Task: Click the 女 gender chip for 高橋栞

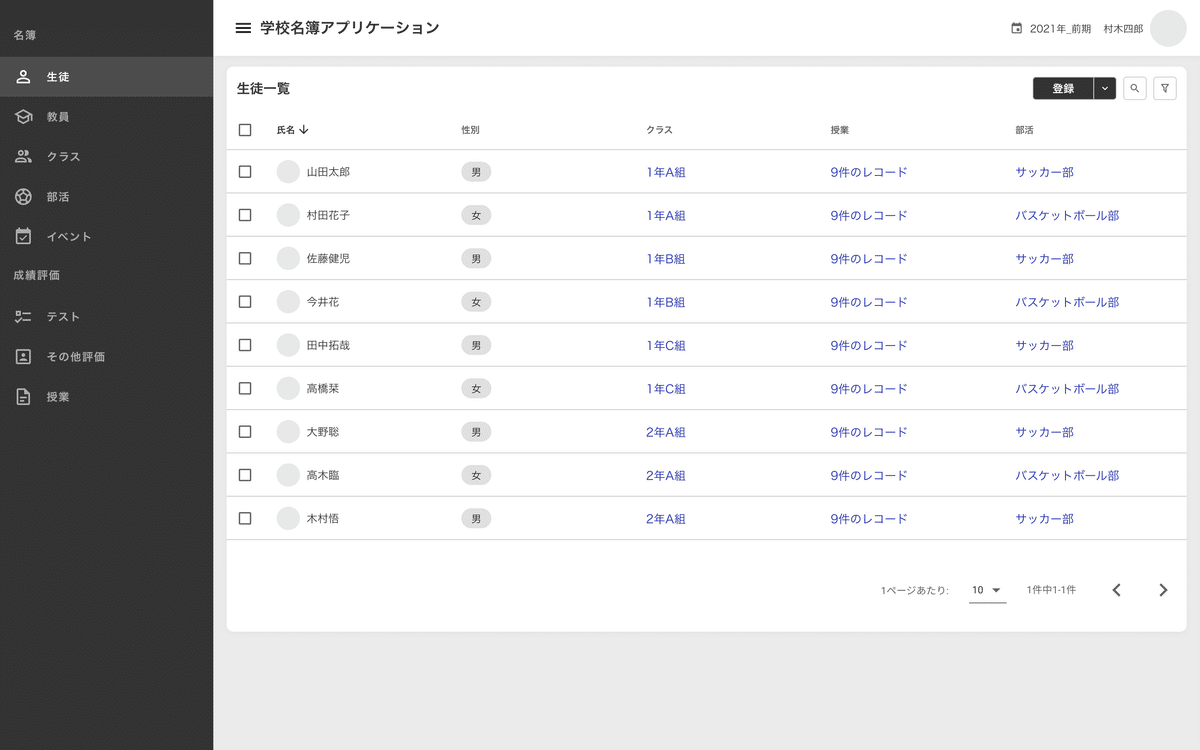Action: tap(476, 388)
